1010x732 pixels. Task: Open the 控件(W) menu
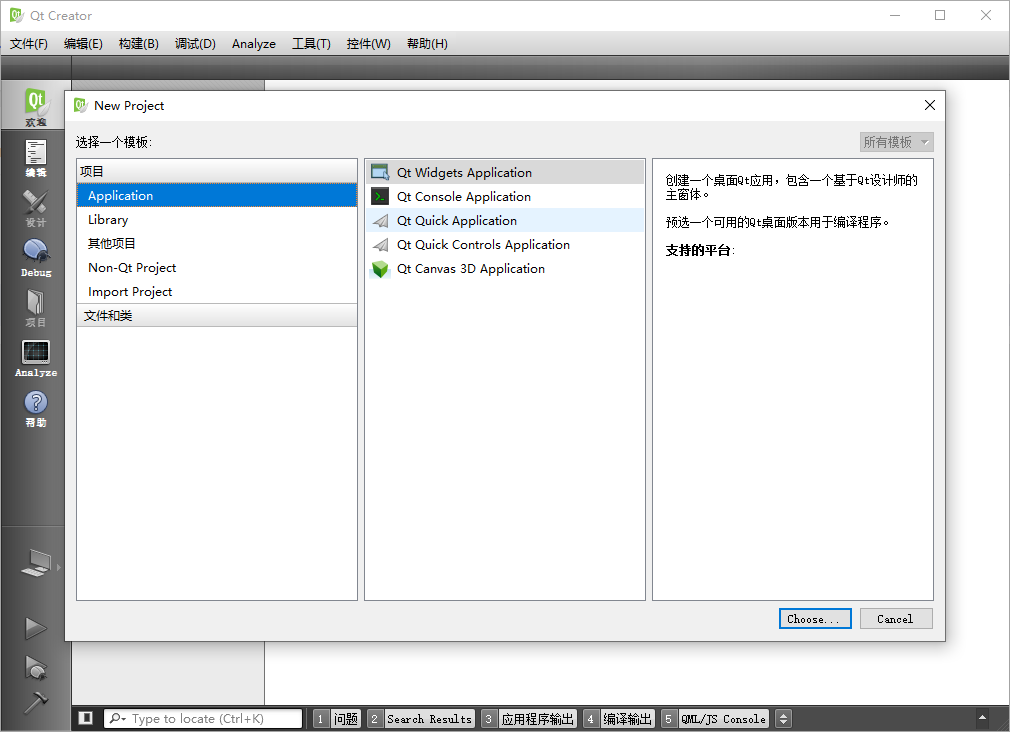368,44
